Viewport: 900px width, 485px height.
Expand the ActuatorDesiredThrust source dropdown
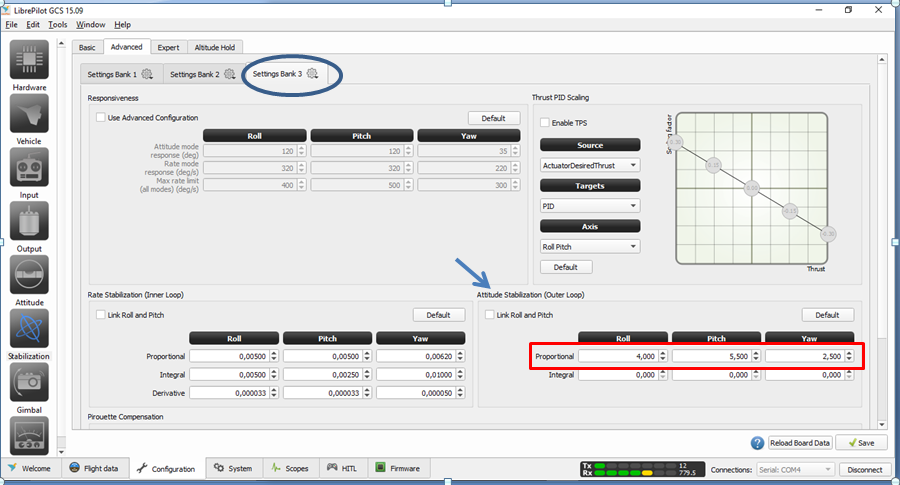pyautogui.click(x=589, y=165)
